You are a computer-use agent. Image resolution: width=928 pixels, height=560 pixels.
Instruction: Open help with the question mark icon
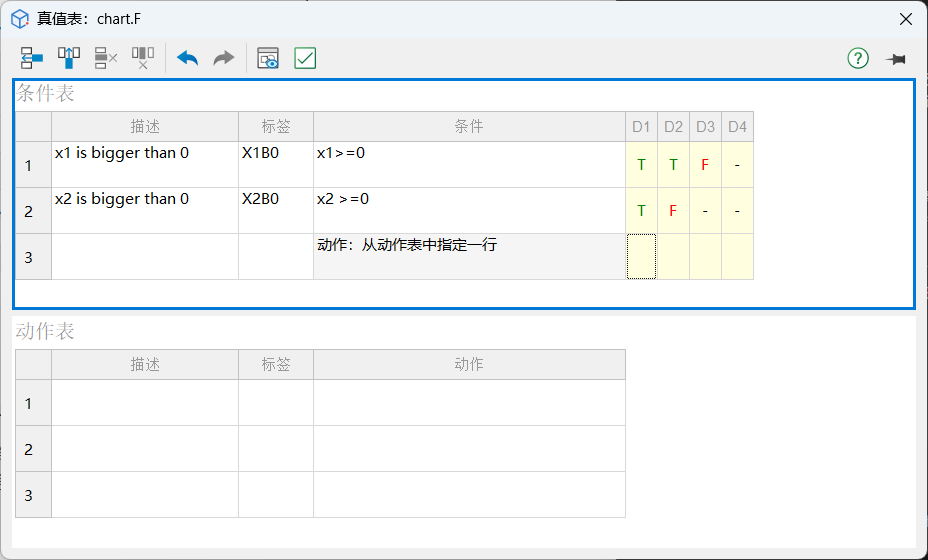tap(858, 58)
